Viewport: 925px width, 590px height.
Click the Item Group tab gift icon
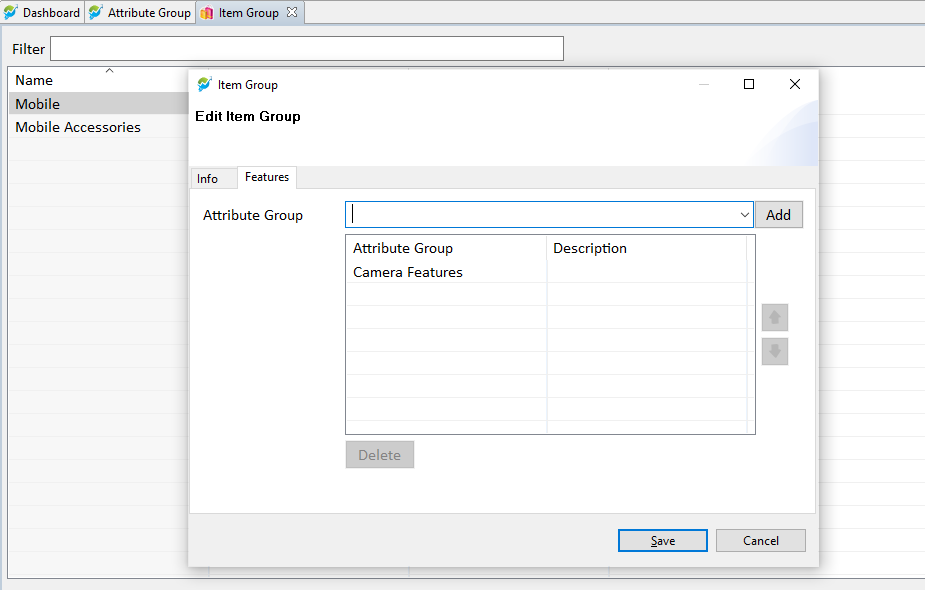coord(206,12)
